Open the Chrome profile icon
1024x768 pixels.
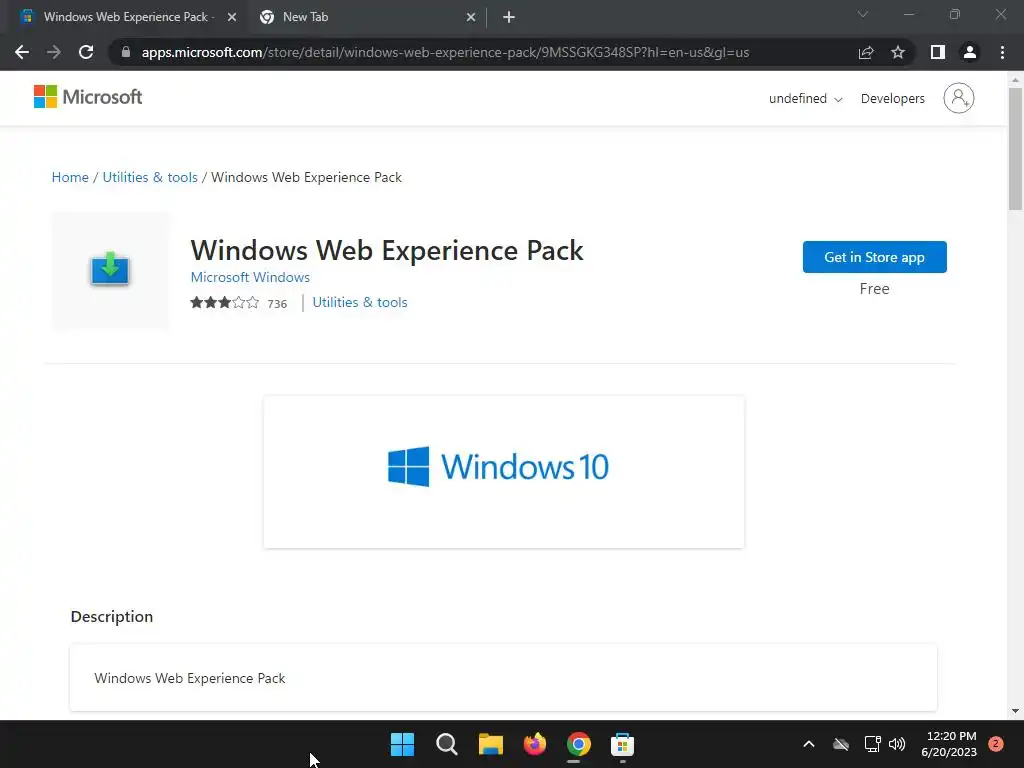pos(970,52)
